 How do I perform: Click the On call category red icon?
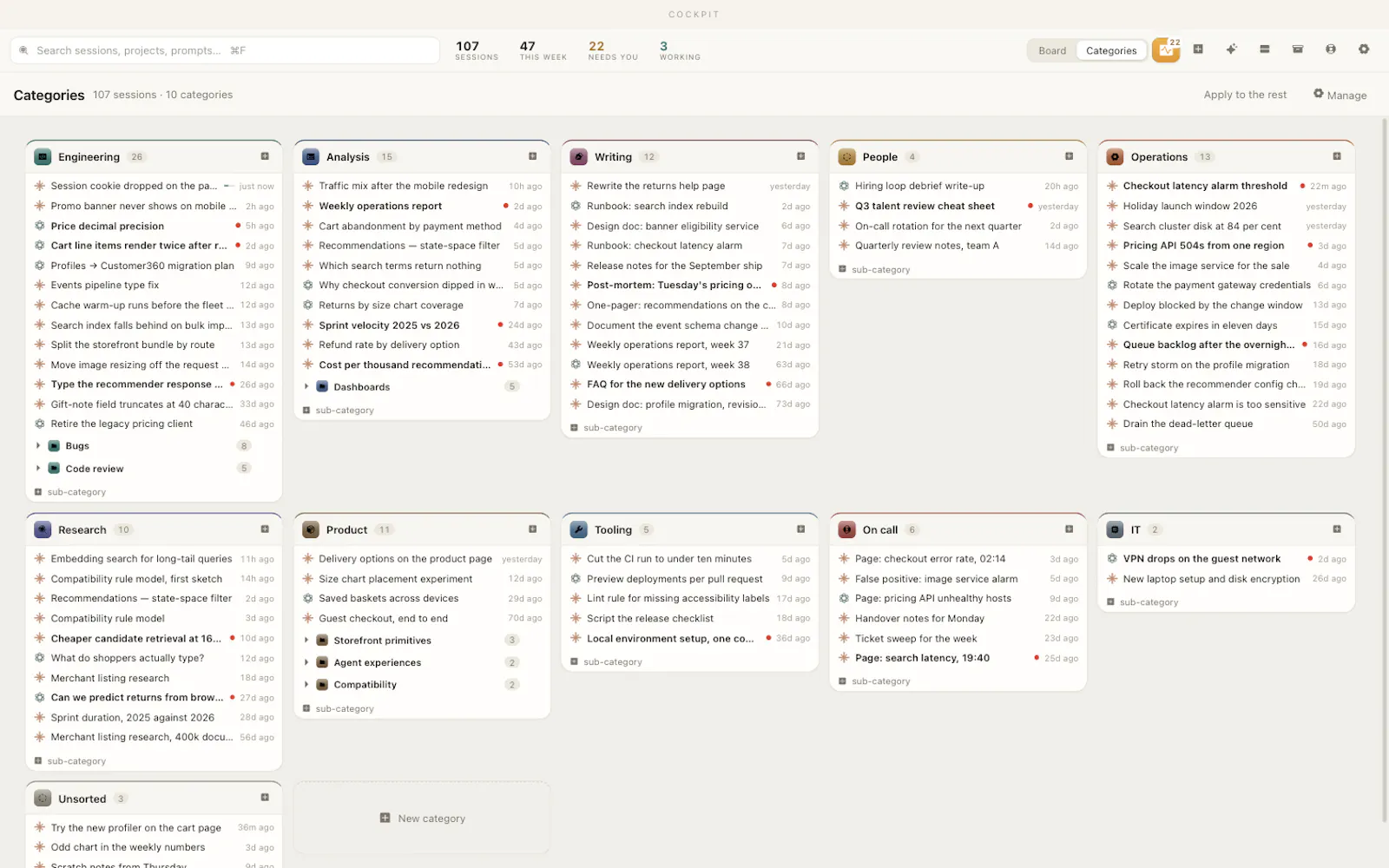click(x=847, y=529)
